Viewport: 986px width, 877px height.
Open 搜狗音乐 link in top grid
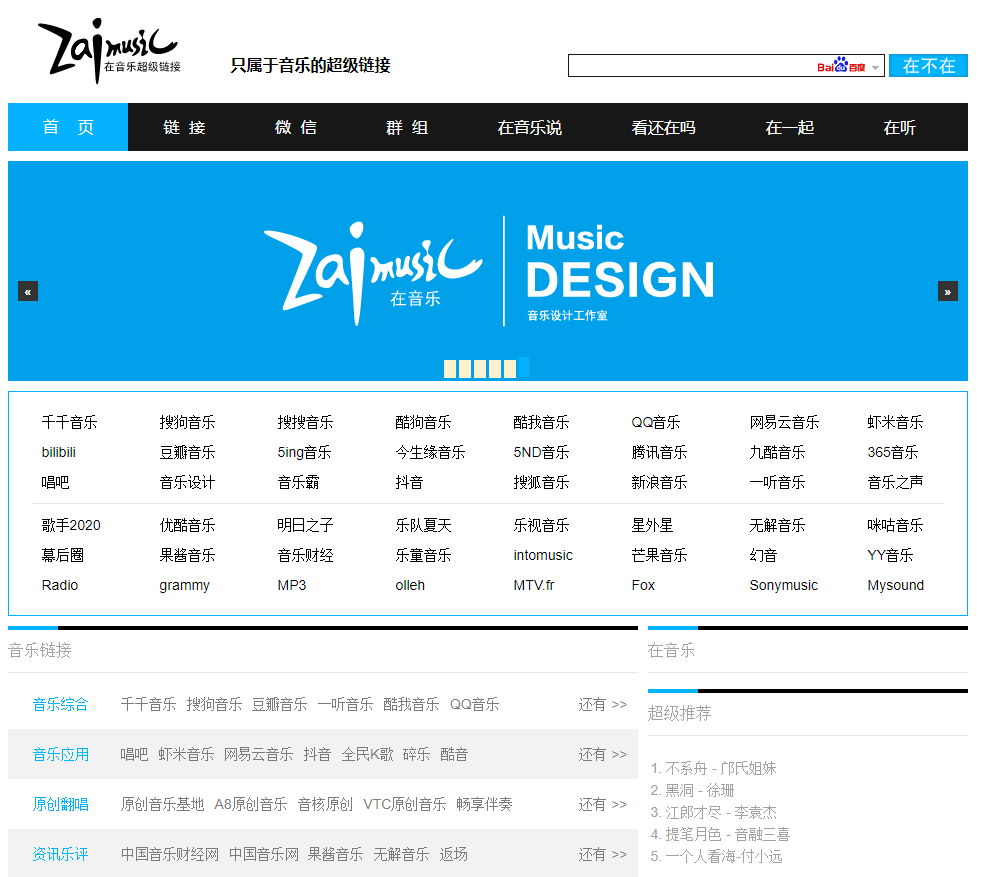[x=187, y=422]
